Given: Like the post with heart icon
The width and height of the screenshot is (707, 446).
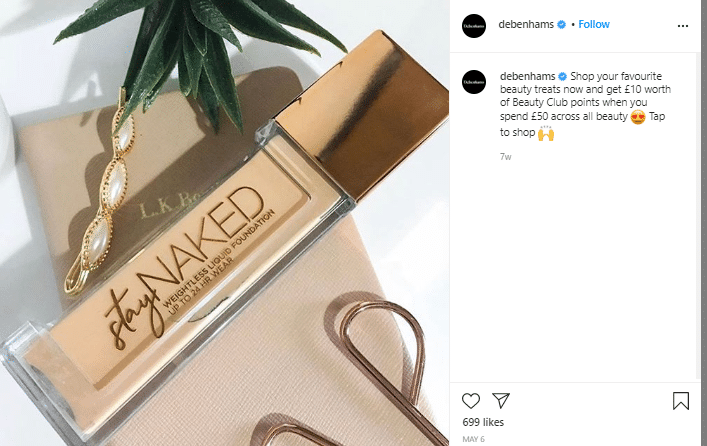Looking at the screenshot, I should tap(471, 400).
